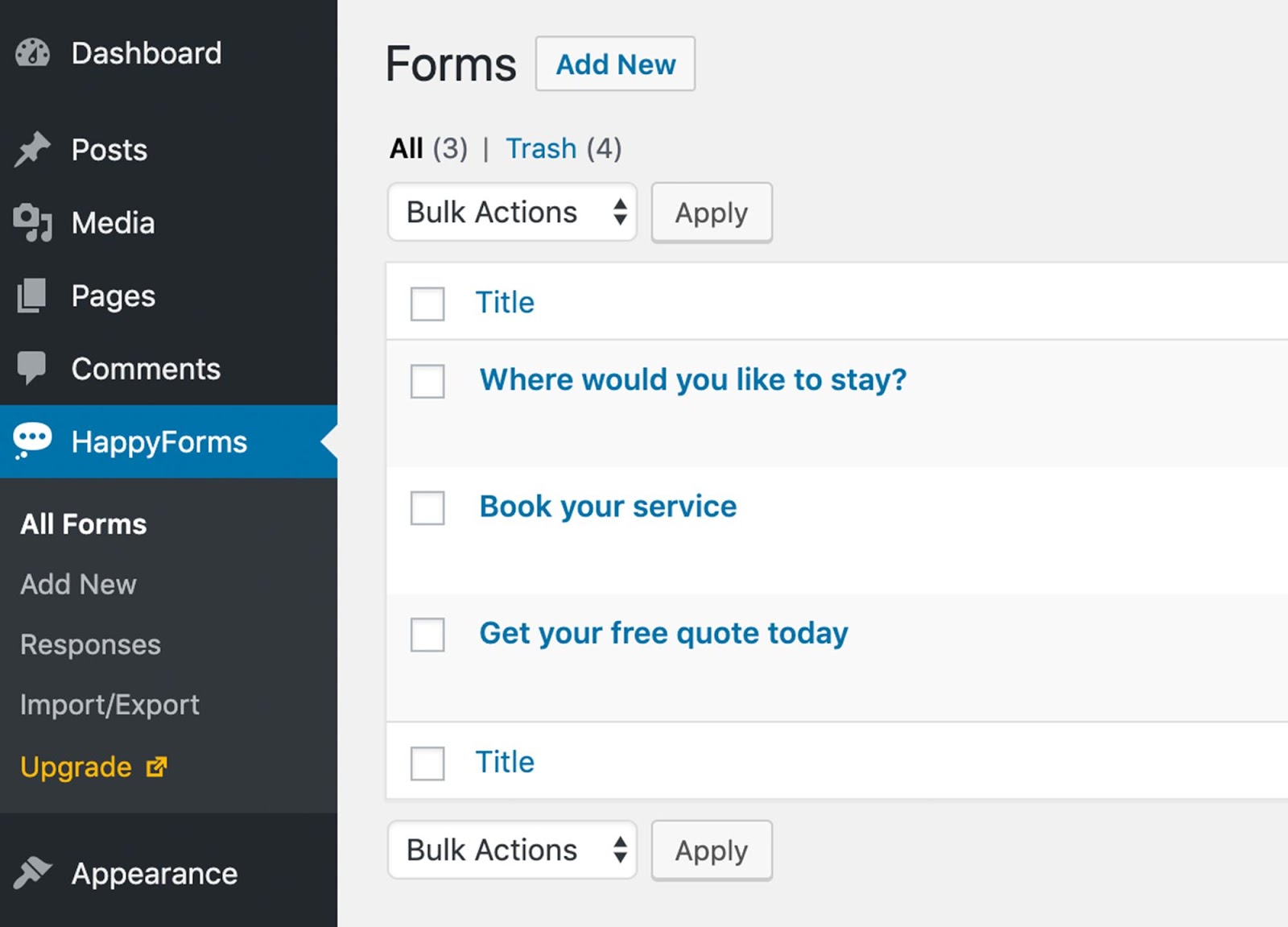
Task: Open the top Bulk Actions dropdown
Action: point(512,213)
